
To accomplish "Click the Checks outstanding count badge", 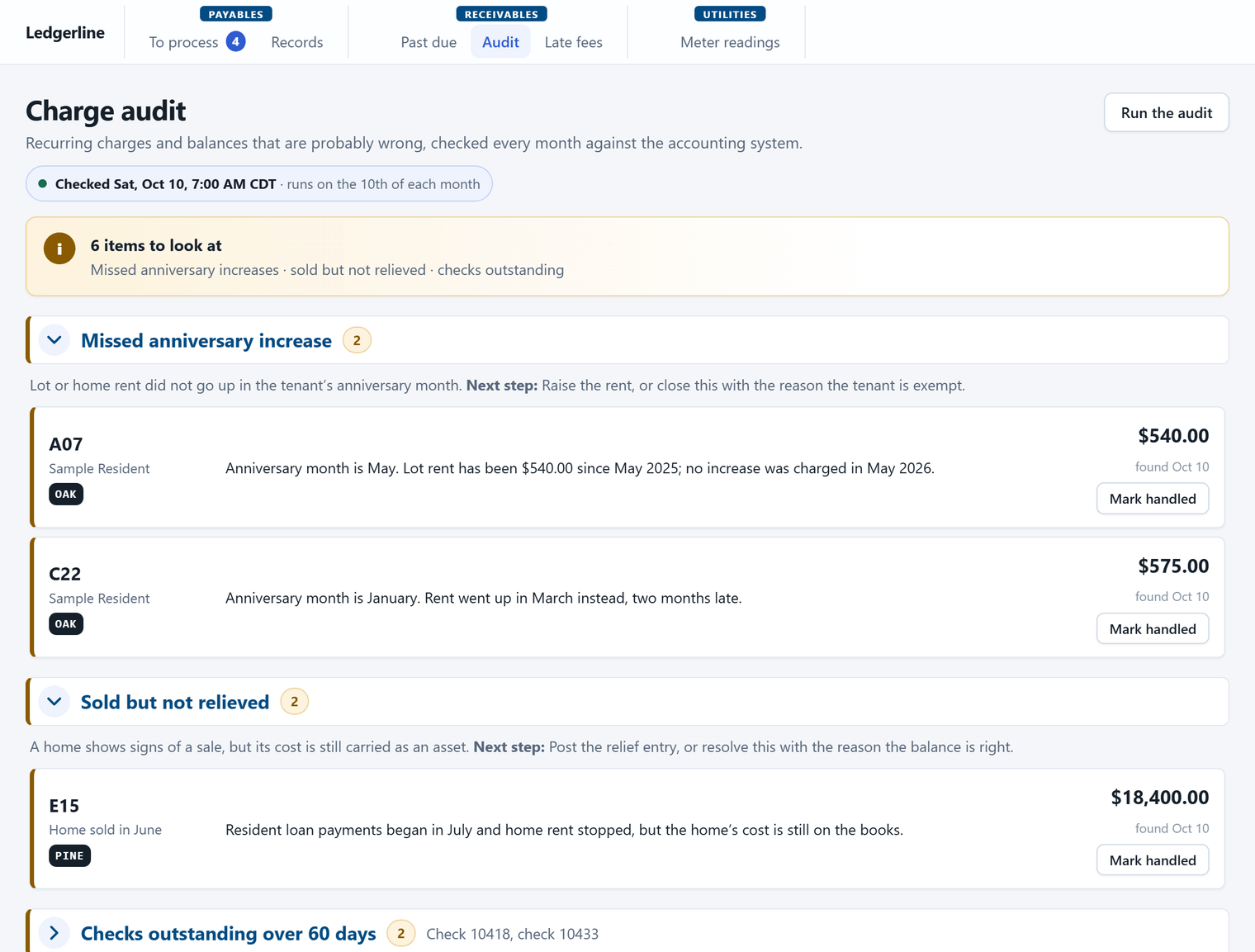I will pos(401,933).
